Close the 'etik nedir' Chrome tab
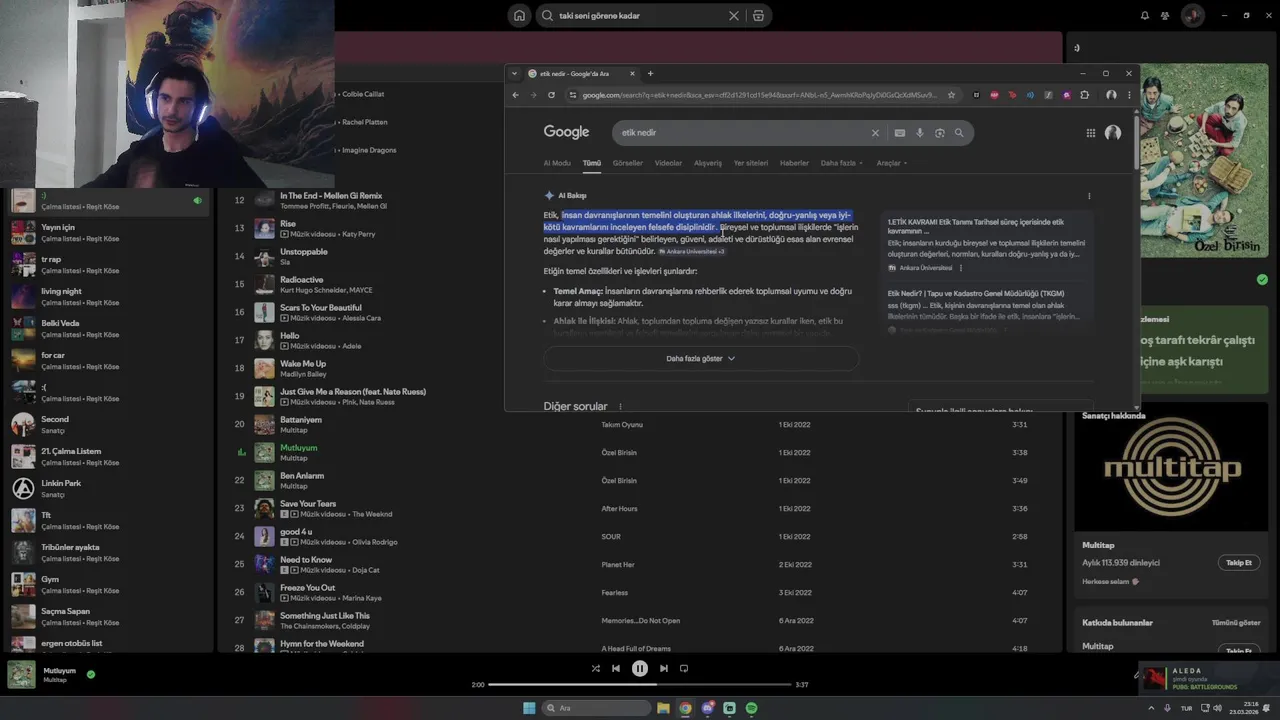The height and width of the screenshot is (720, 1280). pos(632,73)
